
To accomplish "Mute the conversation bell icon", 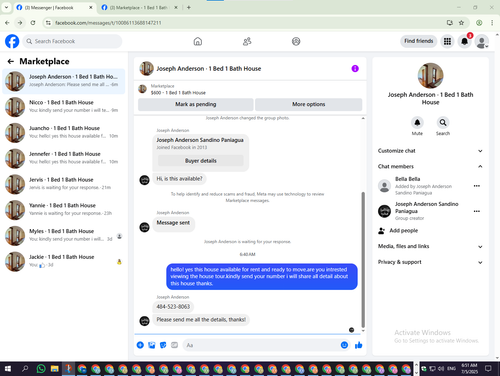I will [x=417, y=123].
